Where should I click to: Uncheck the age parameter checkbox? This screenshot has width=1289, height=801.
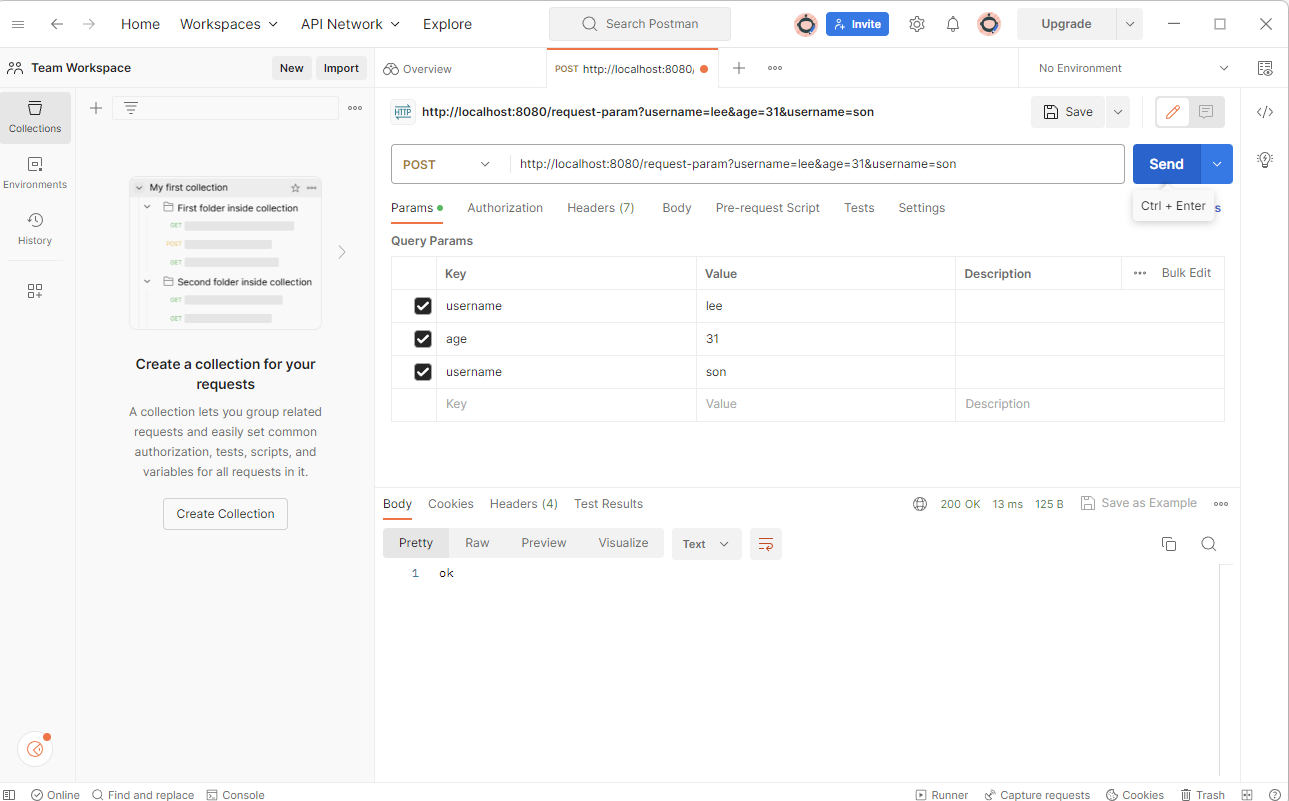tap(423, 339)
